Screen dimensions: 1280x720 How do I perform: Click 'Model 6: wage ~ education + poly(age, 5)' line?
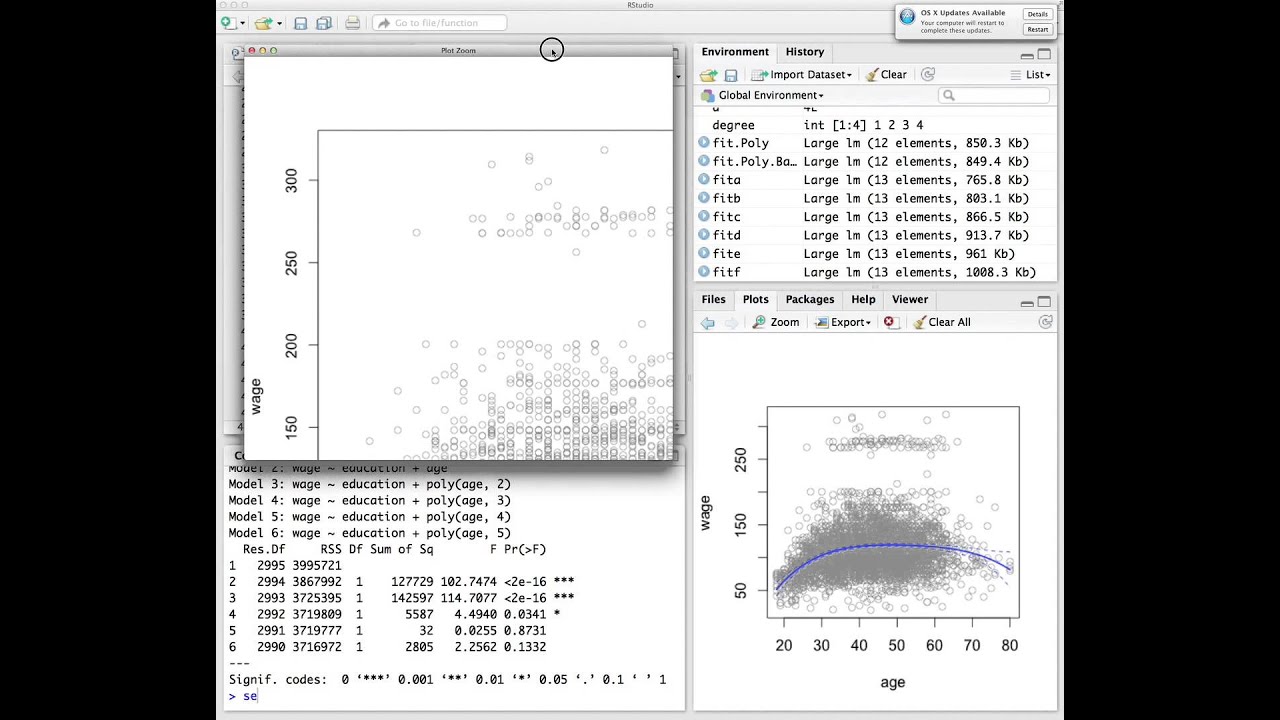pyautogui.click(x=369, y=533)
